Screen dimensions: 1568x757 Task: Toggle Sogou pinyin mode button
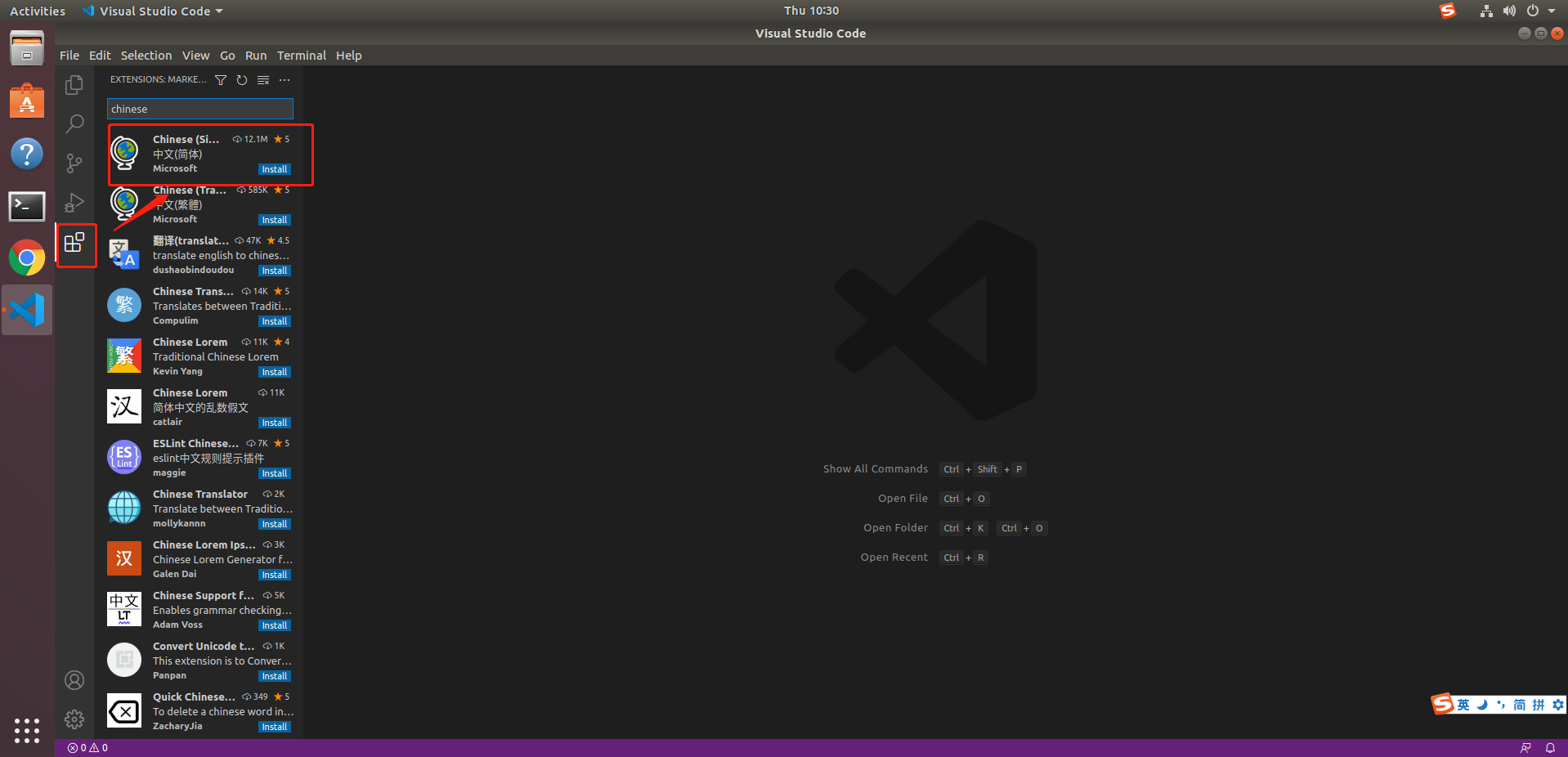point(1539,705)
